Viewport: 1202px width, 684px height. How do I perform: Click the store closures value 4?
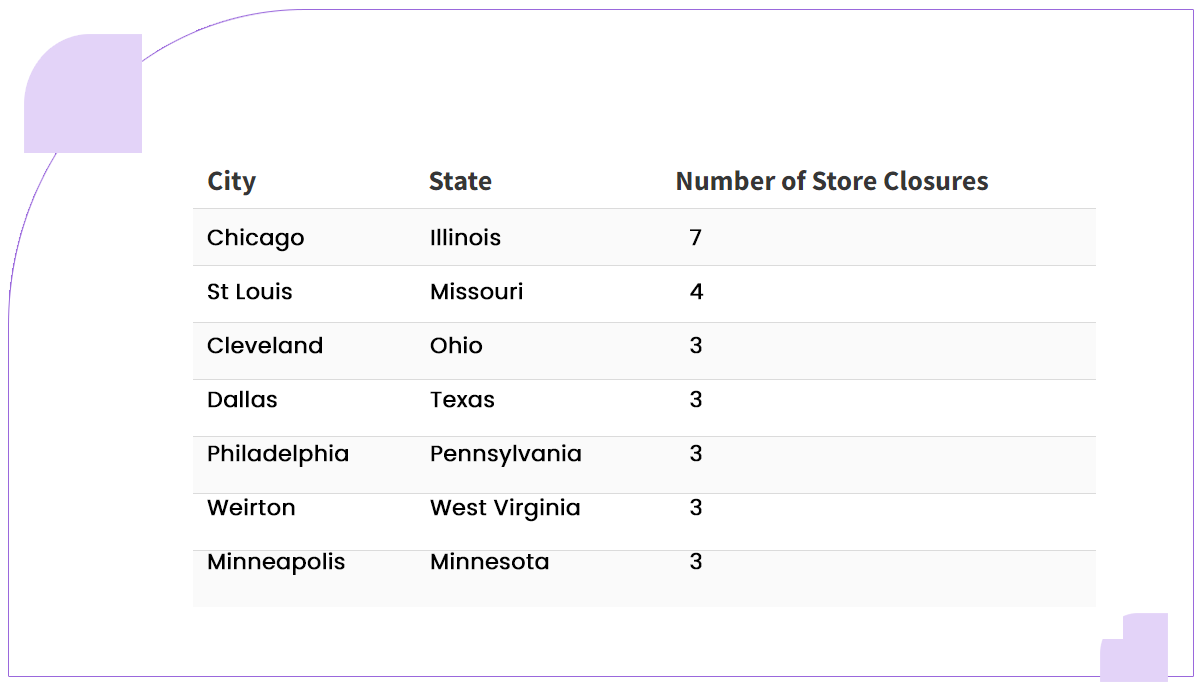[696, 292]
